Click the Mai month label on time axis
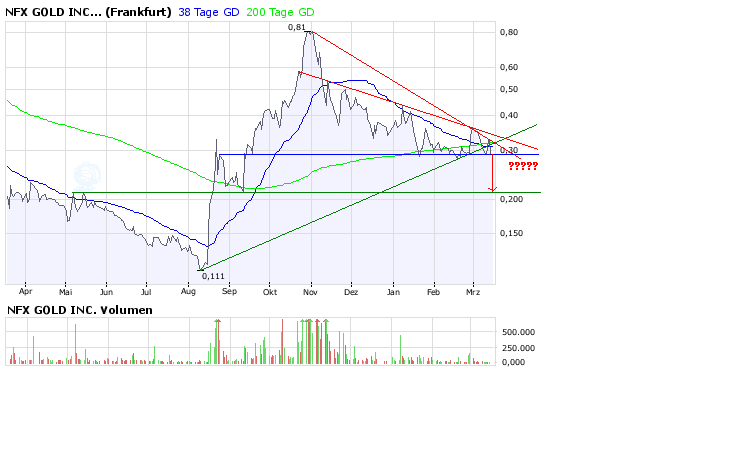Viewport: 738px width, 475px height. [x=65, y=292]
